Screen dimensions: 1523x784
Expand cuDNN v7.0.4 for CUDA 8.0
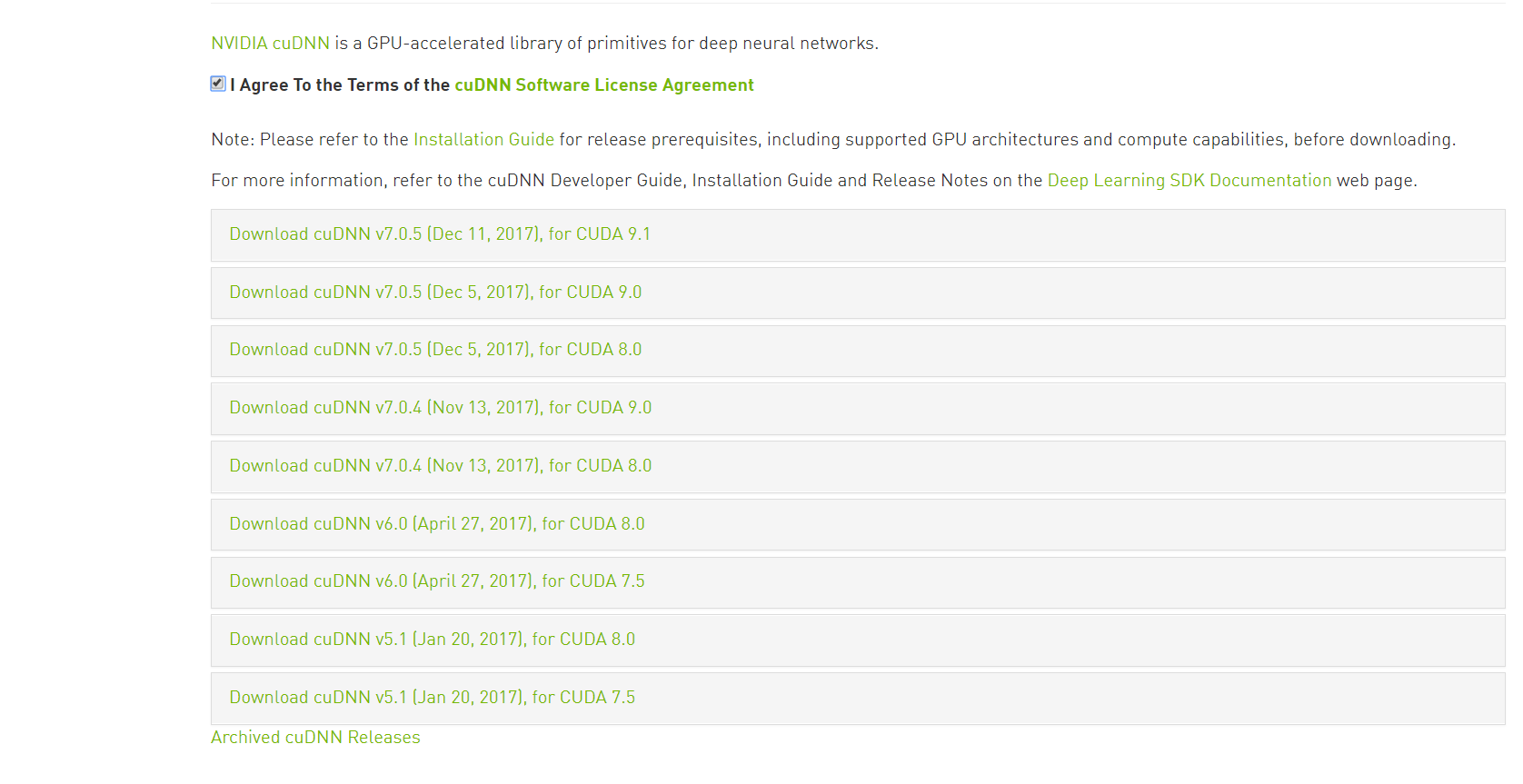pos(441,466)
